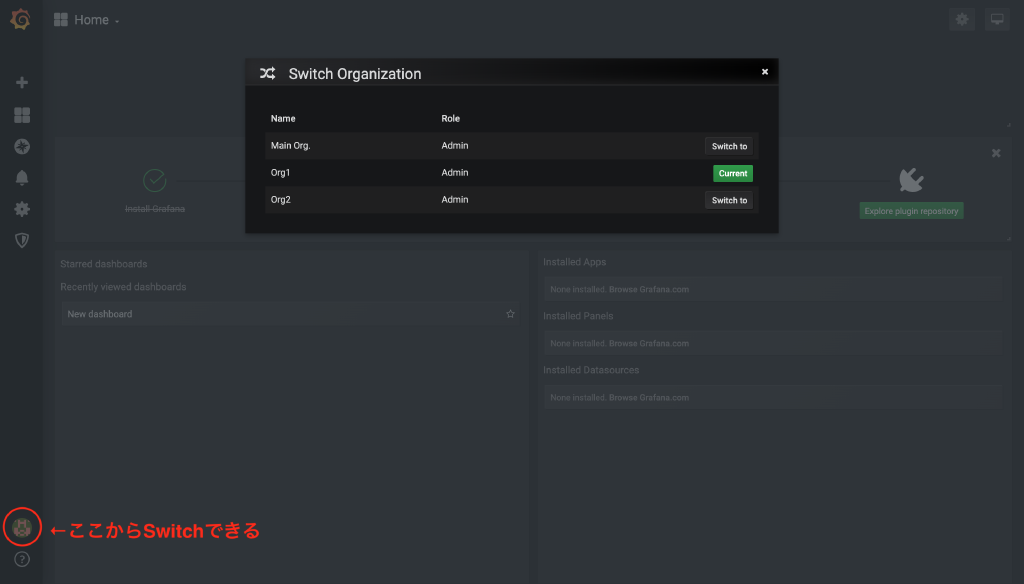
Task: Open Configuration gear in sidebar
Action: (x=22, y=209)
